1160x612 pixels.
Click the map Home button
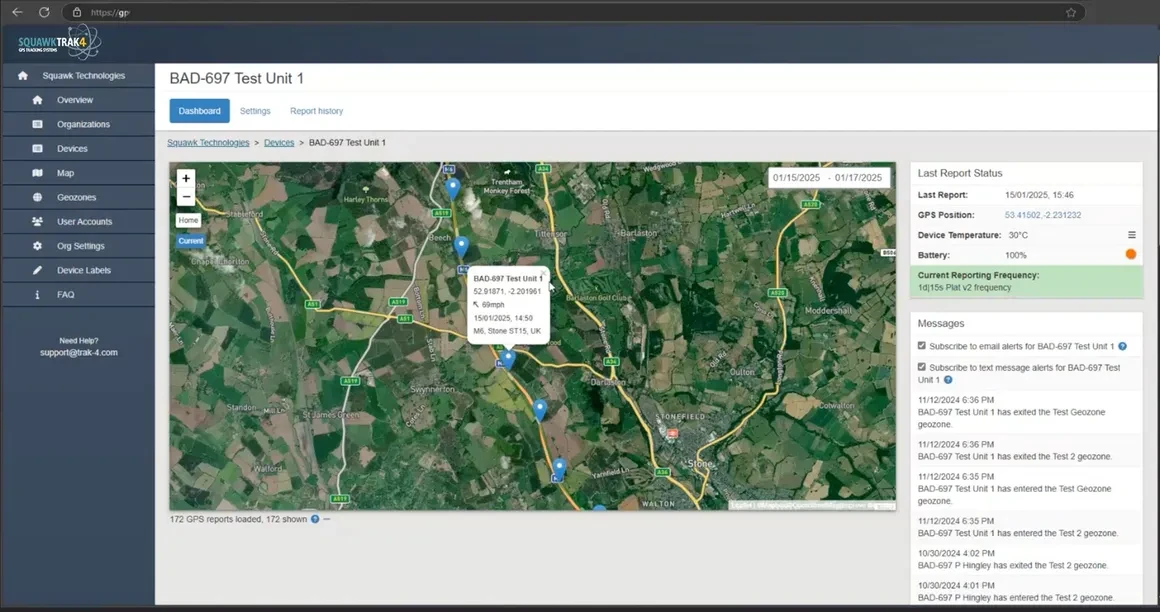pyautogui.click(x=188, y=220)
